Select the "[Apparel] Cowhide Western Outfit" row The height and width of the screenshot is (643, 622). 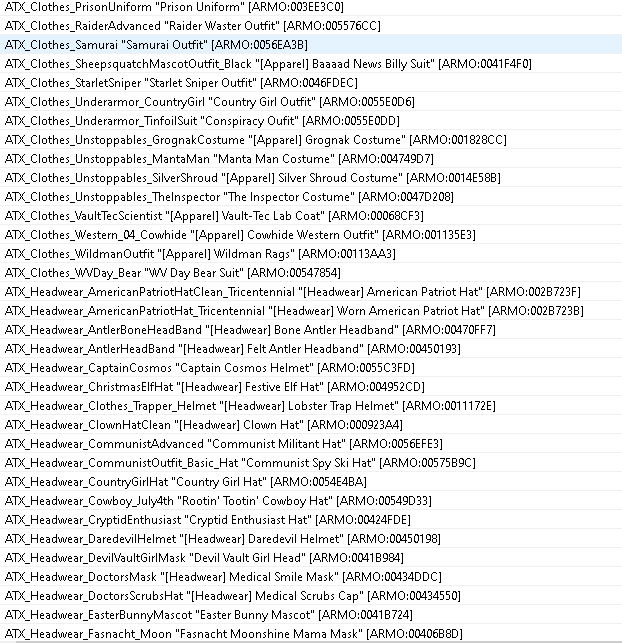(311, 235)
